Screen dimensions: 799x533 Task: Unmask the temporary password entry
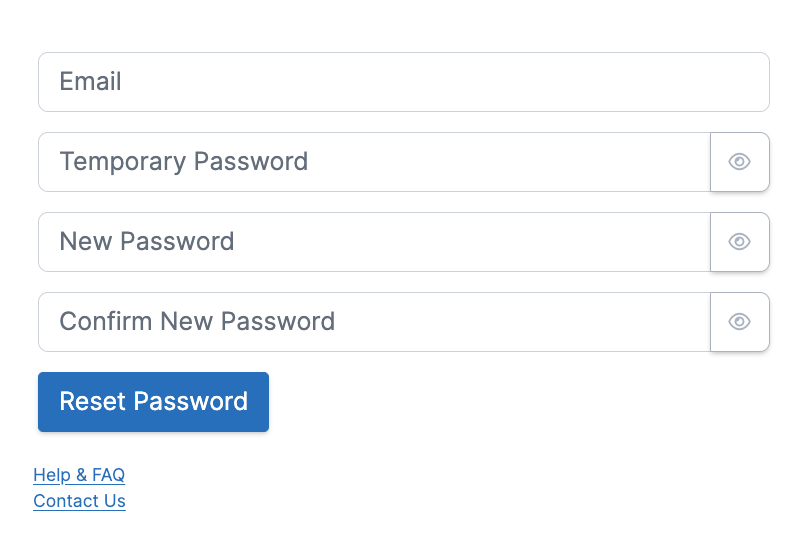pos(739,162)
